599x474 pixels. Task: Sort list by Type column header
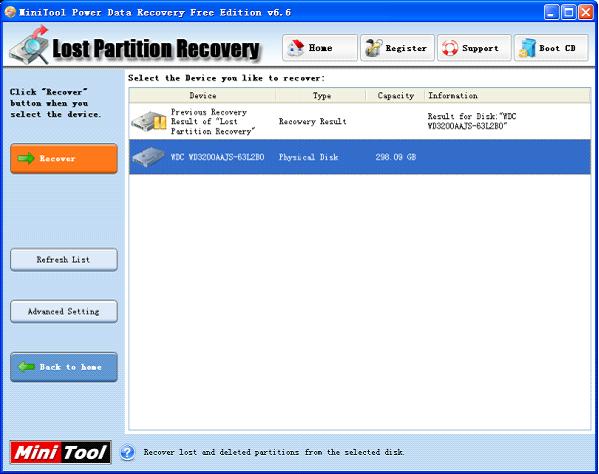[x=321, y=95]
